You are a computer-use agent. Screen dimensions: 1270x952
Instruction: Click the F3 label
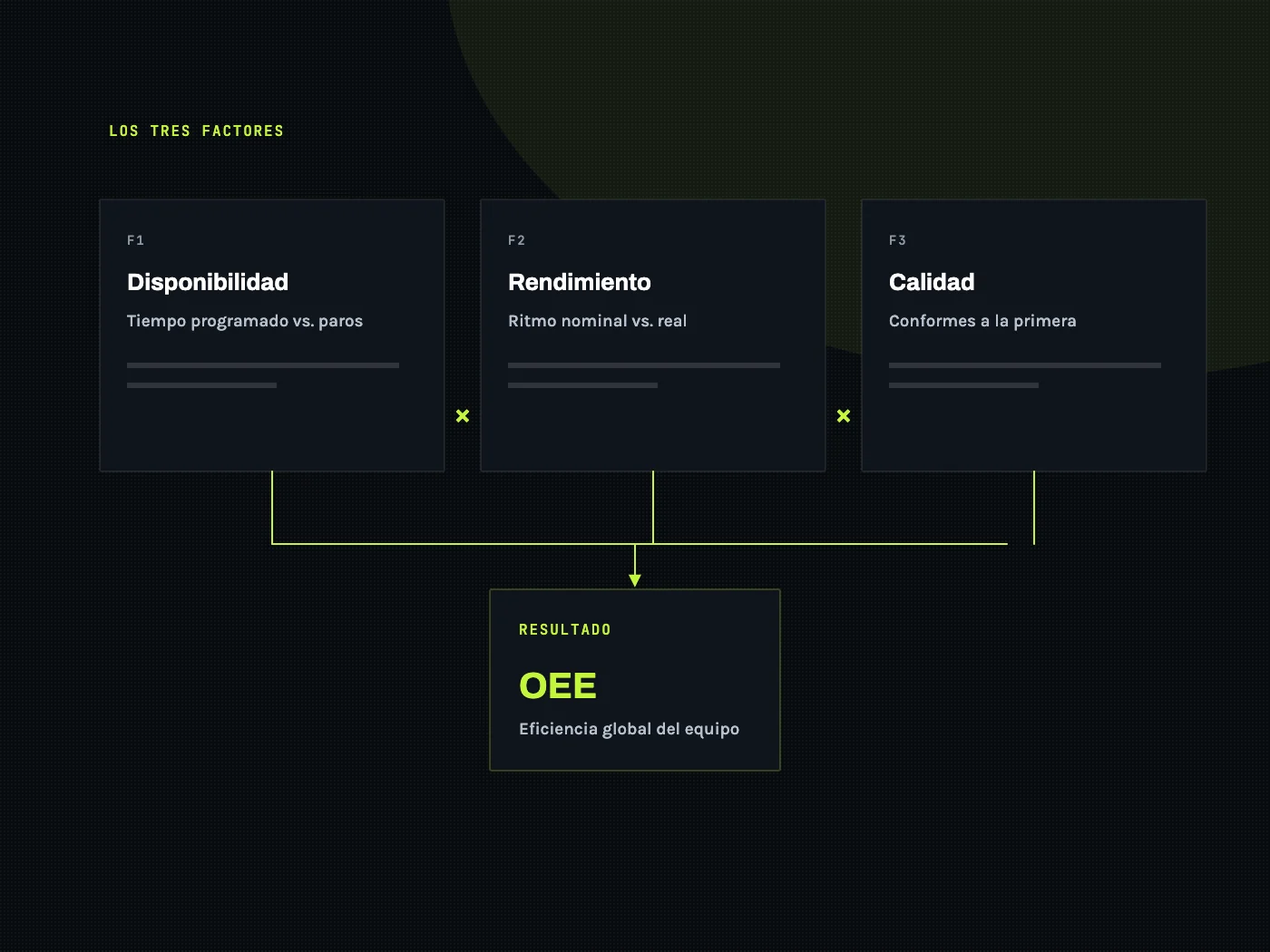click(897, 240)
